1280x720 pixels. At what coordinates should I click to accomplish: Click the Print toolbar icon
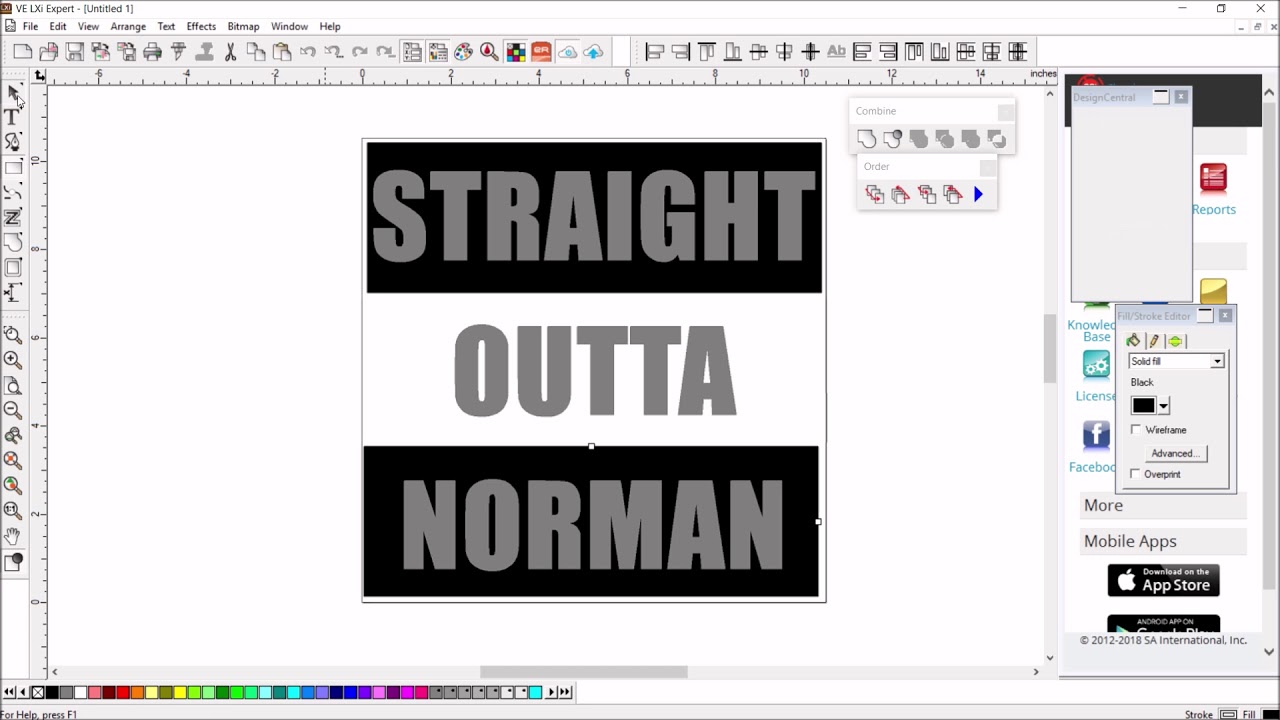(152, 52)
